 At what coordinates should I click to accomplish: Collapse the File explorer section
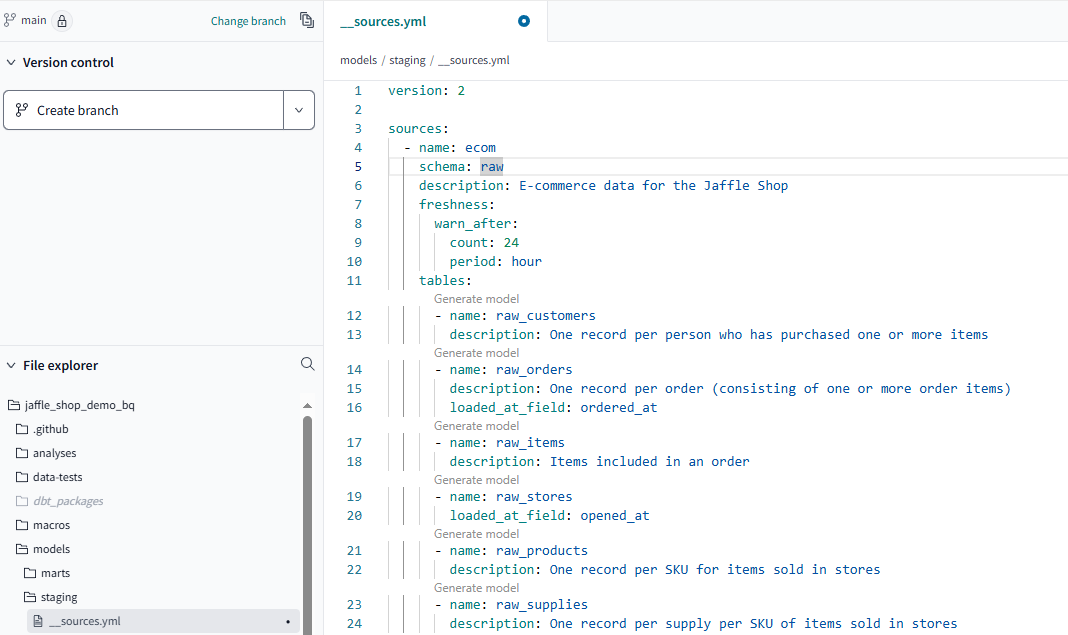click(x=11, y=364)
